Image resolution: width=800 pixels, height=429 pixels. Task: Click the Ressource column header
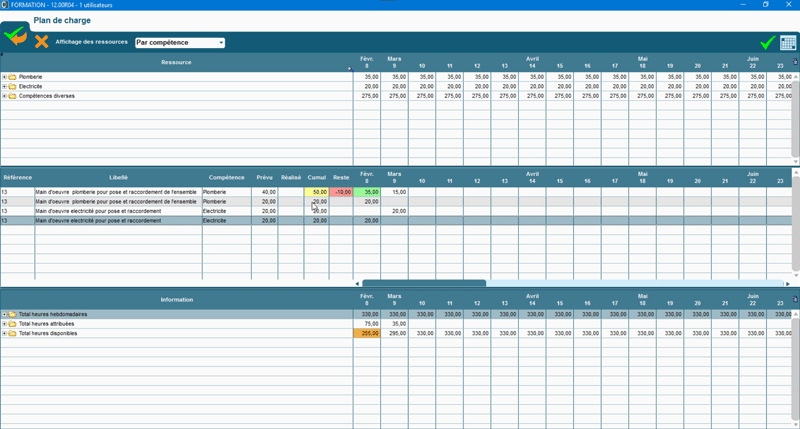click(176, 62)
